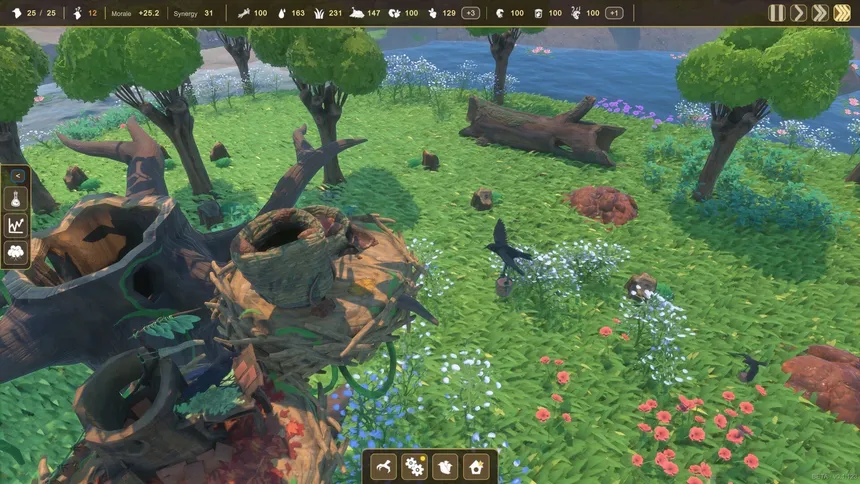The height and width of the screenshot is (484, 860).
Task: Select the crow near the red clay mound
Action: tap(751, 367)
